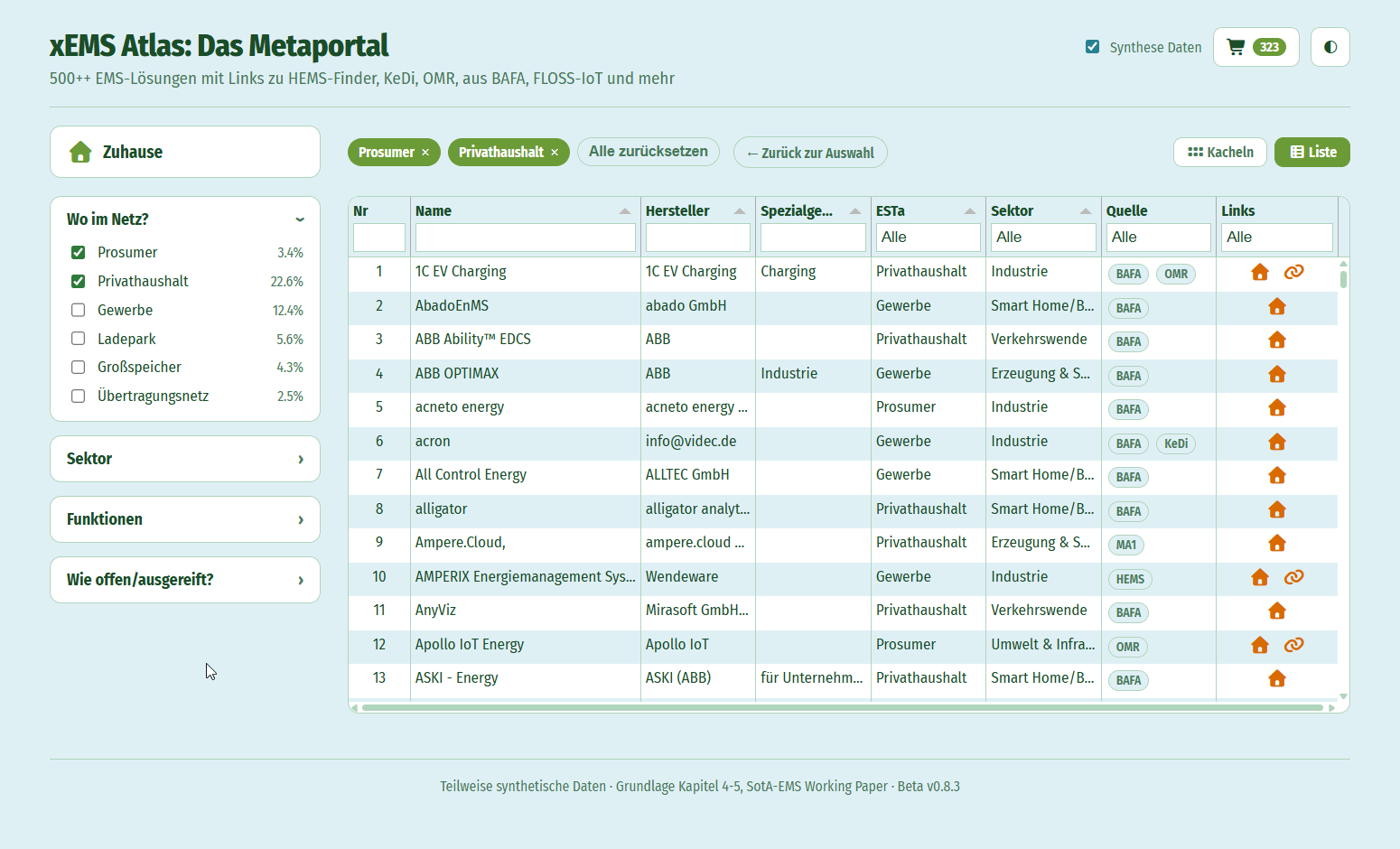The height and width of the screenshot is (849, 1400).
Task: Expand the Sektor filter panel
Action: click(x=185, y=459)
